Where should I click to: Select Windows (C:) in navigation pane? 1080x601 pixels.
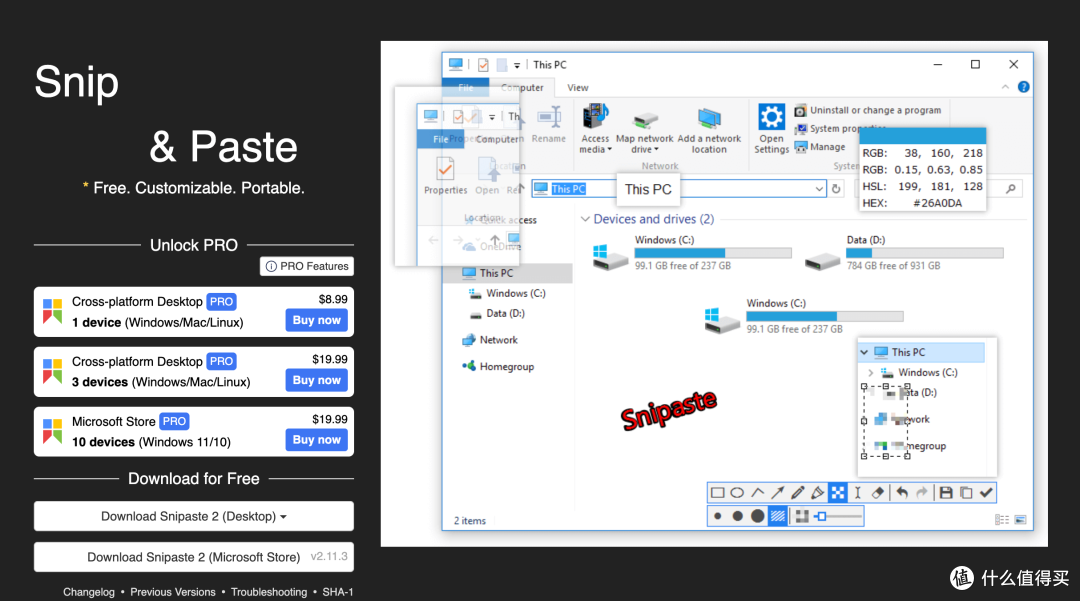pos(507,293)
